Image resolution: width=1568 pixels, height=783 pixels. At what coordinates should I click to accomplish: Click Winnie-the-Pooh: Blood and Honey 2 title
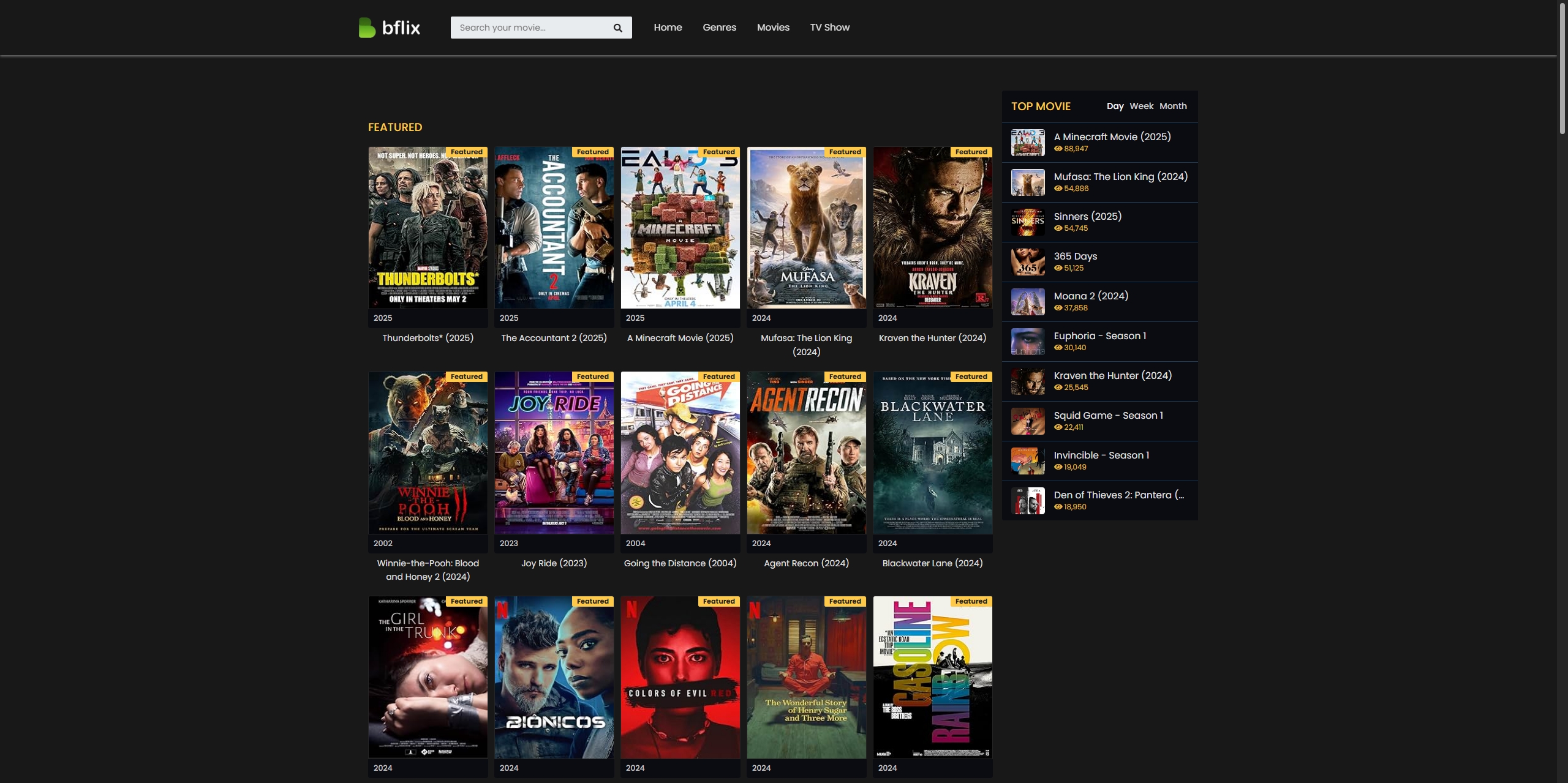coord(428,570)
